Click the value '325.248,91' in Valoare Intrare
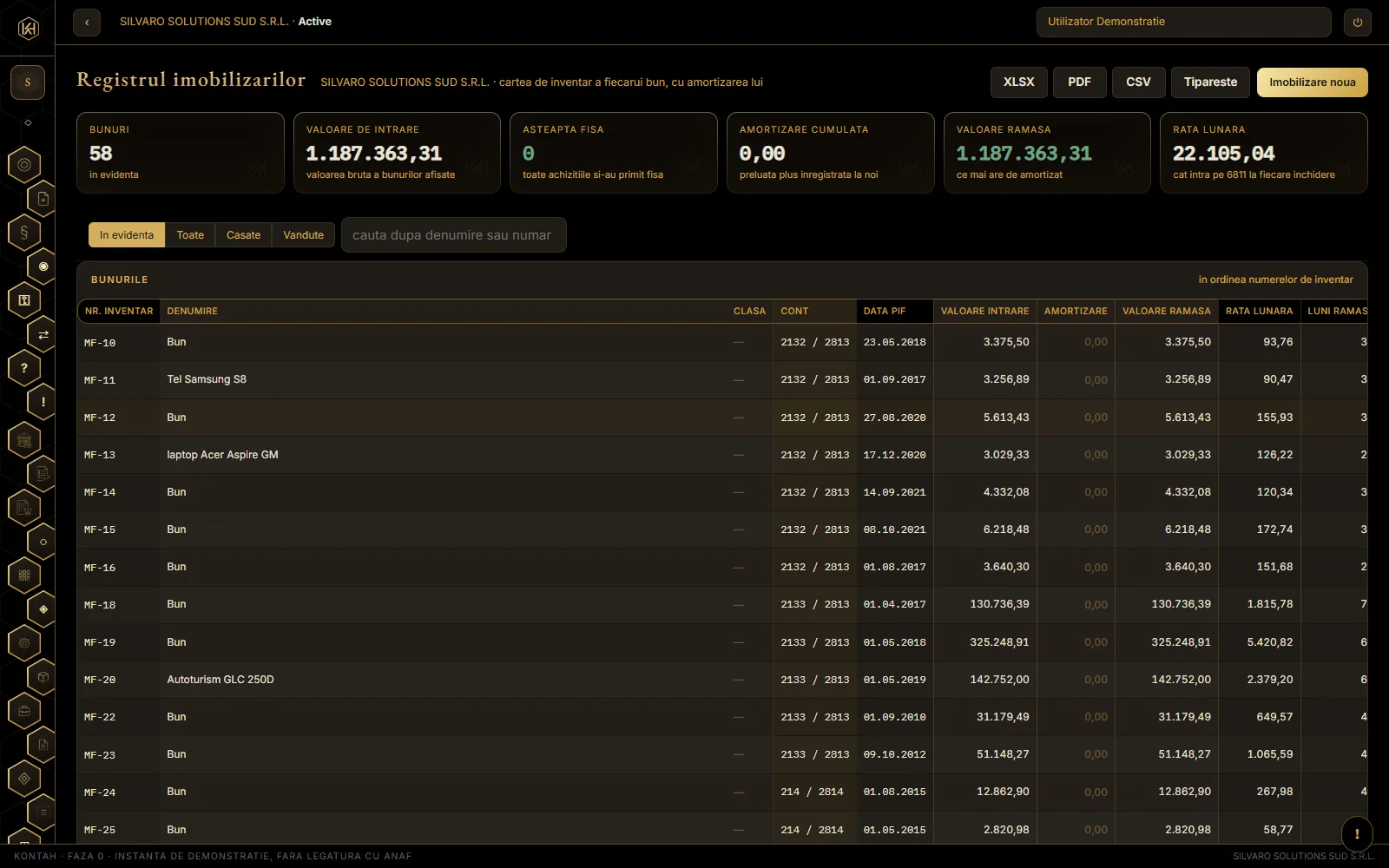The image size is (1389, 868). pos(1000,642)
